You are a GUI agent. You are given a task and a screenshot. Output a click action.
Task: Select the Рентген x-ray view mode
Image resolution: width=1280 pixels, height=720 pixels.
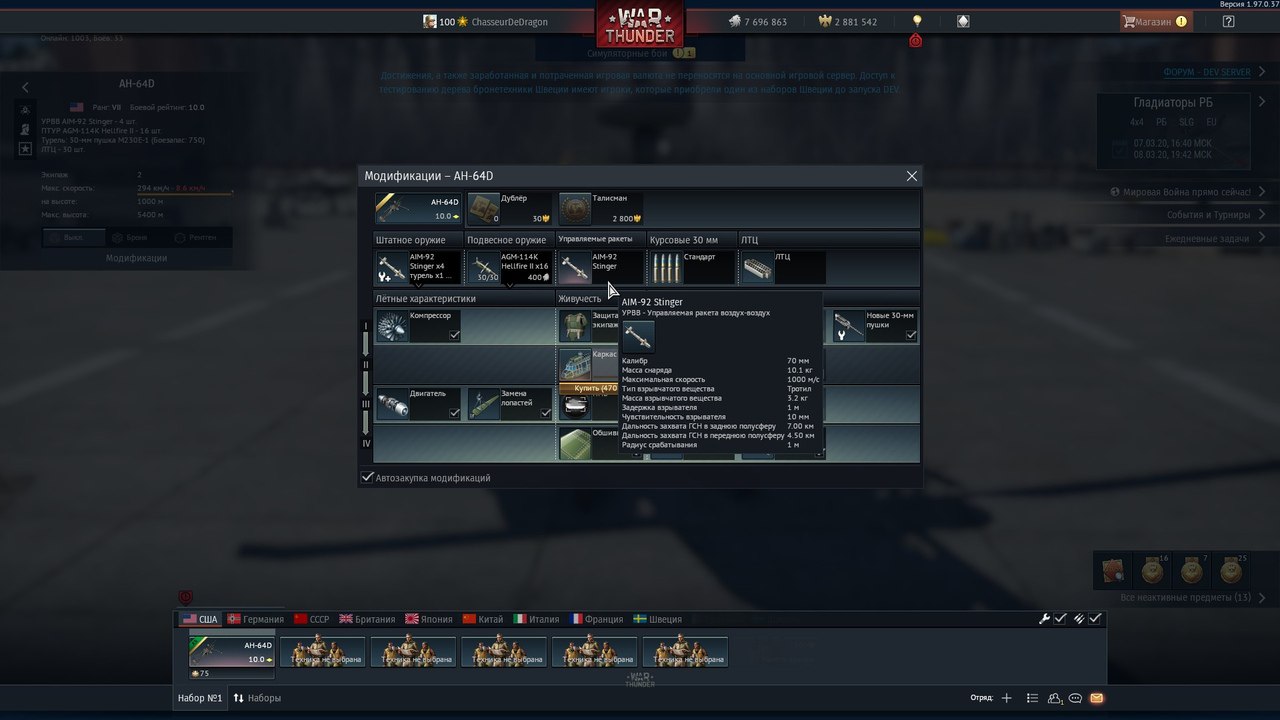[x=199, y=238]
